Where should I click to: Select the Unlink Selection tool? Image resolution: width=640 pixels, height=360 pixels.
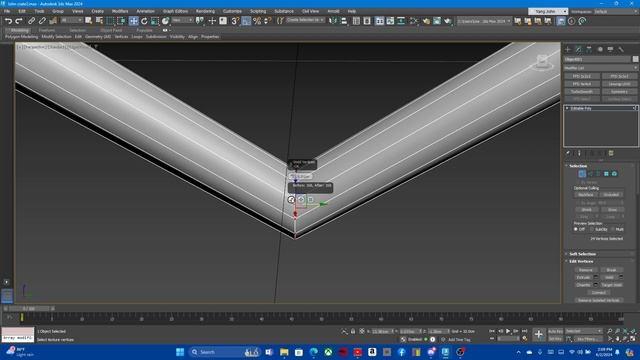coord(42,21)
